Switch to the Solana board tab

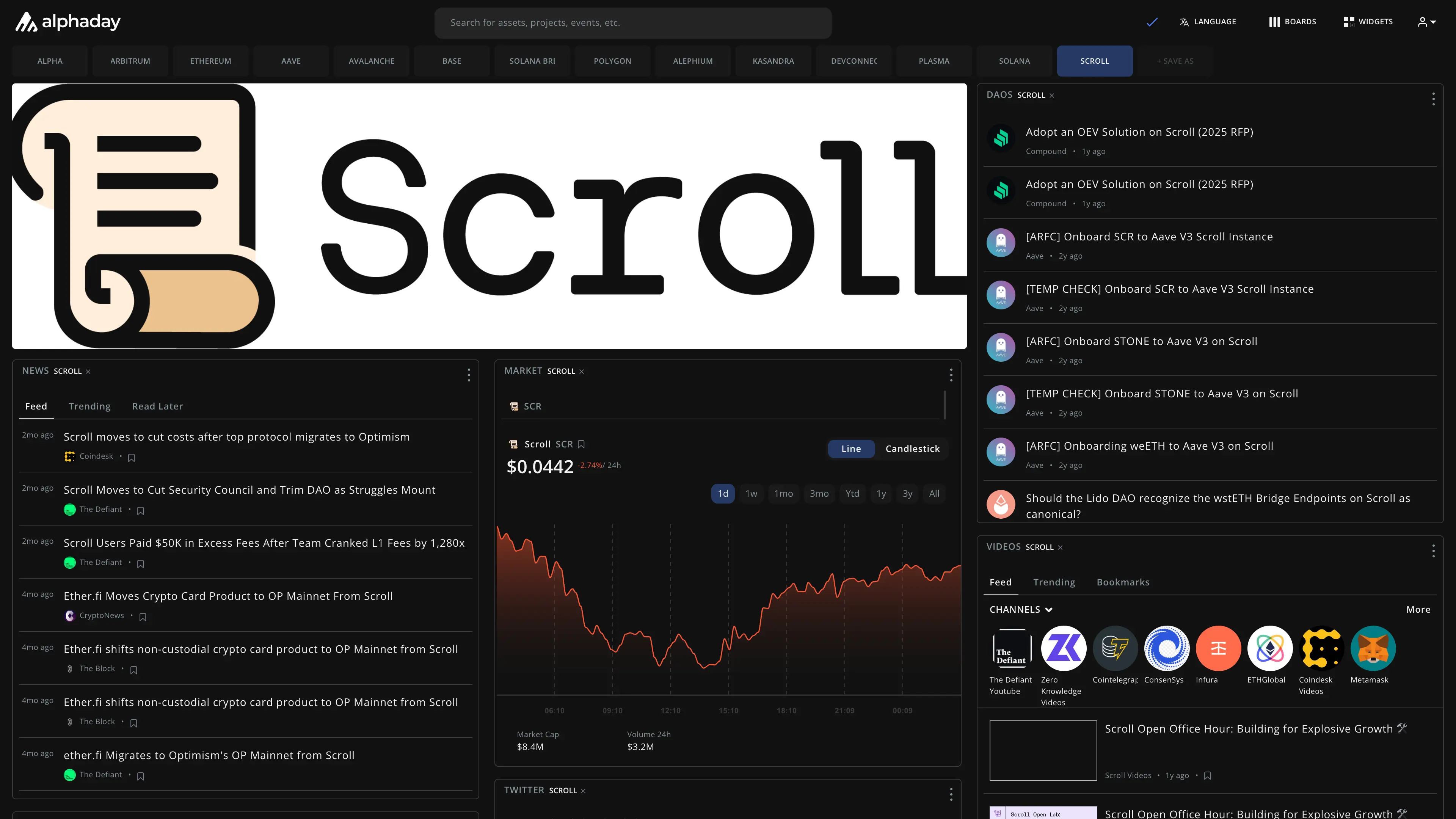click(1014, 61)
